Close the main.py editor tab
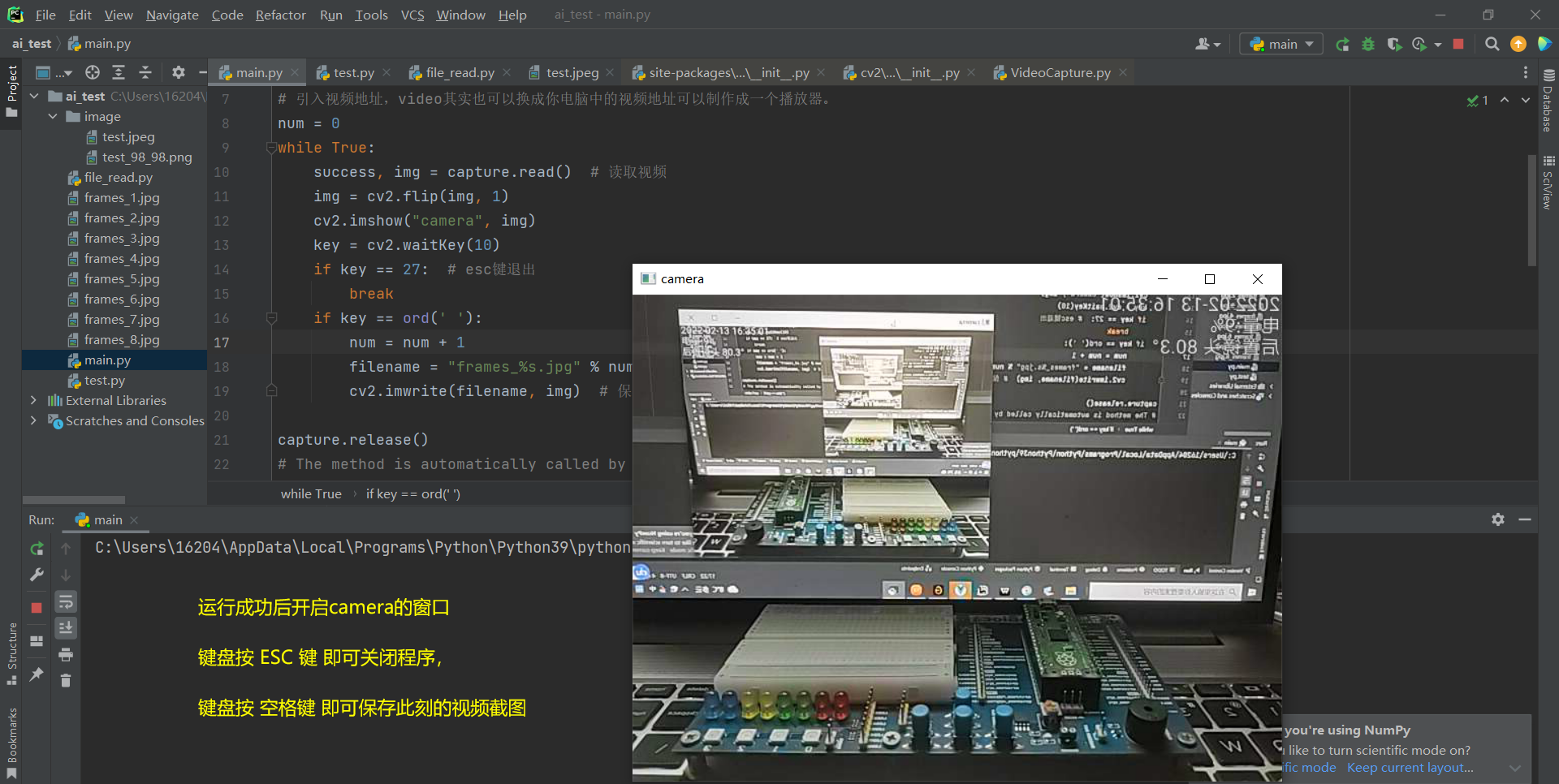Screen dimensions: 1559x784 pyautogui.click(x=295, y=72)
